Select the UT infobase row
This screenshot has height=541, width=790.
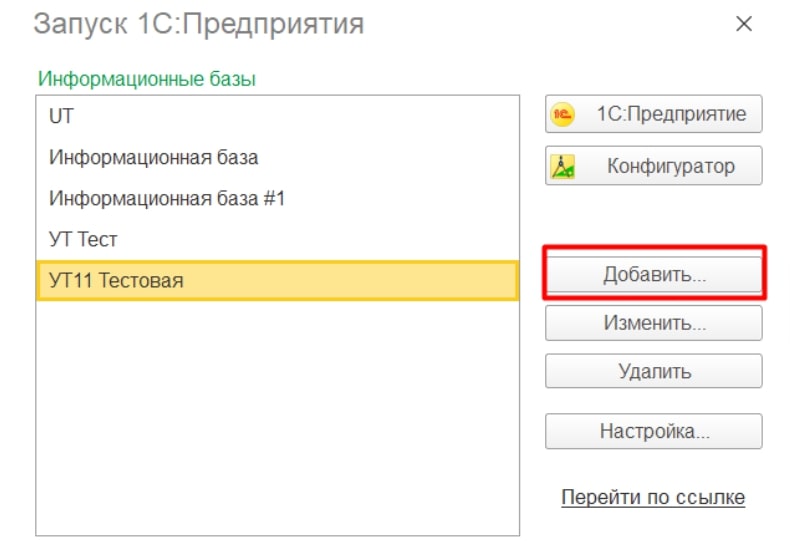278,116
